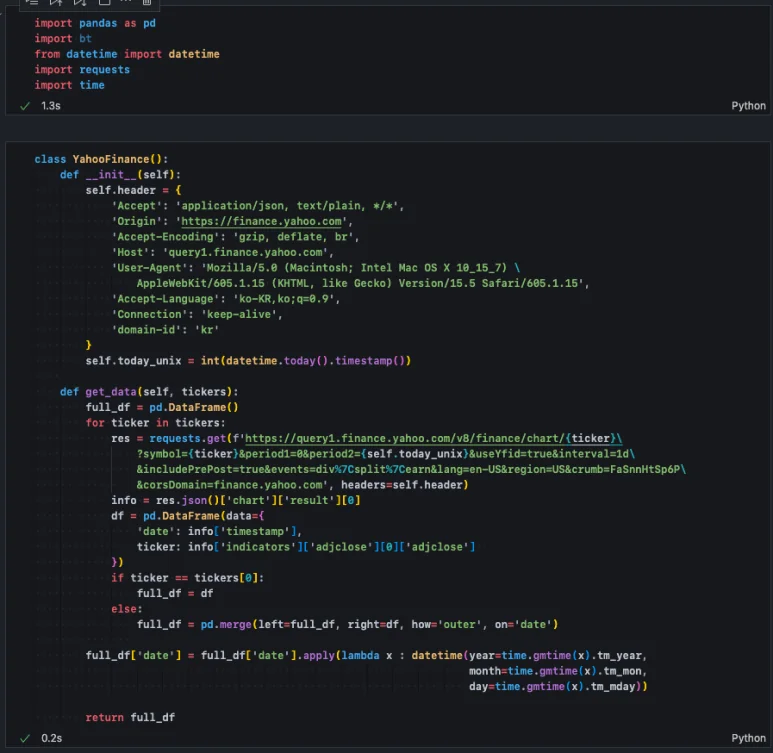Click the 'import requests' line
773x753 pixels.
pyautogui.click(x=82, y=69)
